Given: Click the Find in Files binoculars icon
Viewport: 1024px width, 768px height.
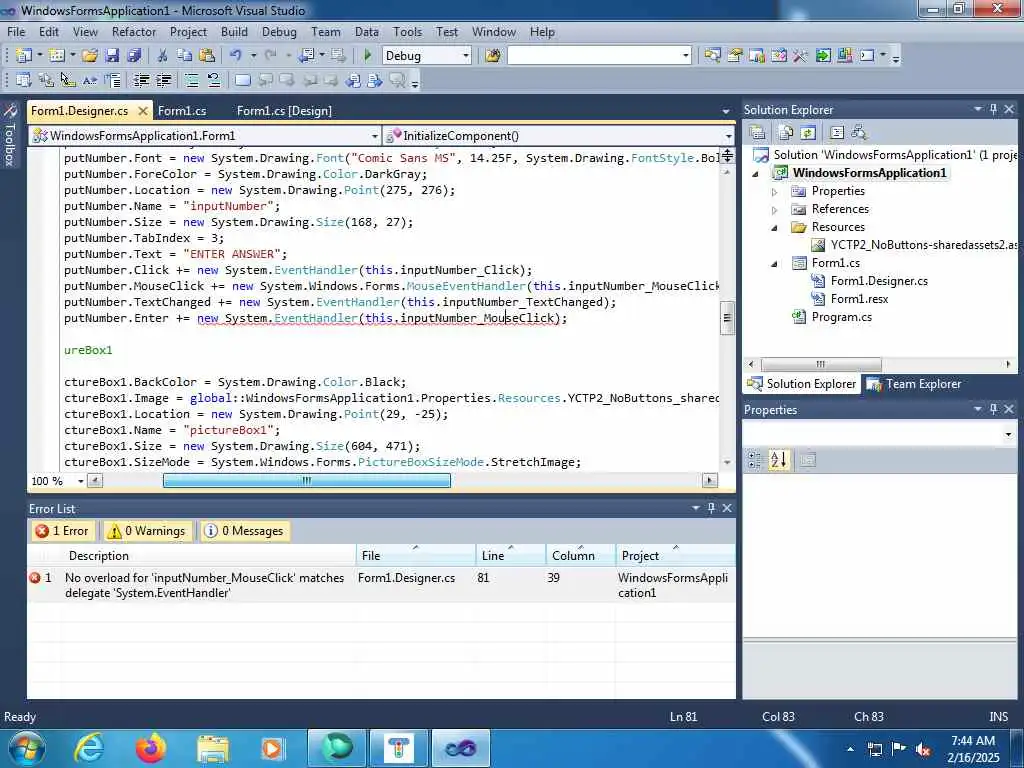Looking at the screenshot, I should [493, 56].
